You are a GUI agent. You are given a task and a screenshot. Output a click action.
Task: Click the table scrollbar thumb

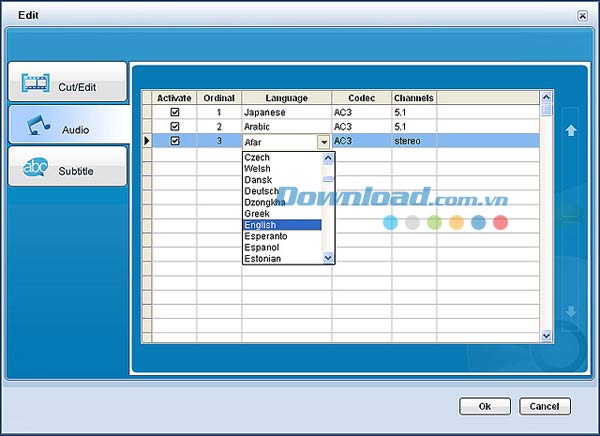(x=546, y=110)
